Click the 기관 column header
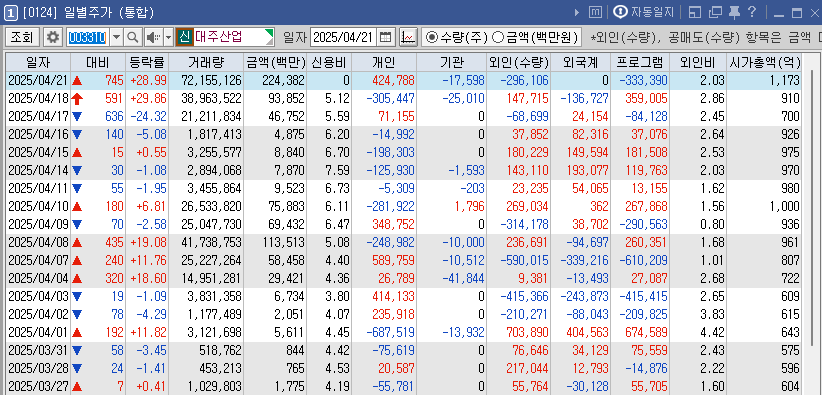This screenshot has height=395, width=822. [451, 62]
